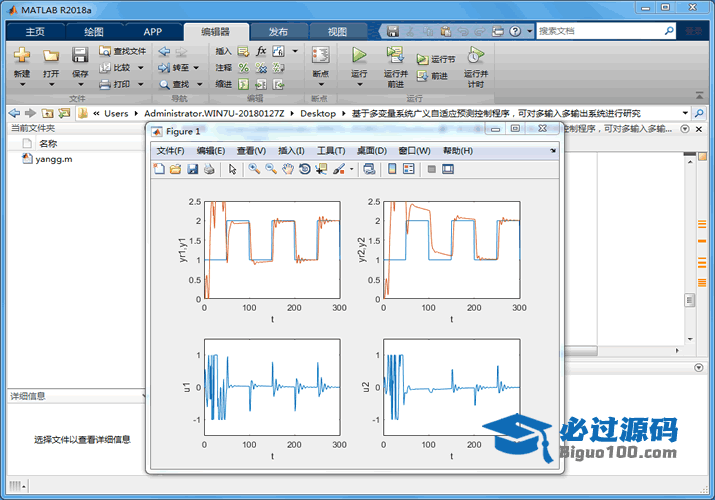The height and width of the screenshot is (500, 715).
Task: Open the 新建 dropdown arrow
Action: pos(22,84)
